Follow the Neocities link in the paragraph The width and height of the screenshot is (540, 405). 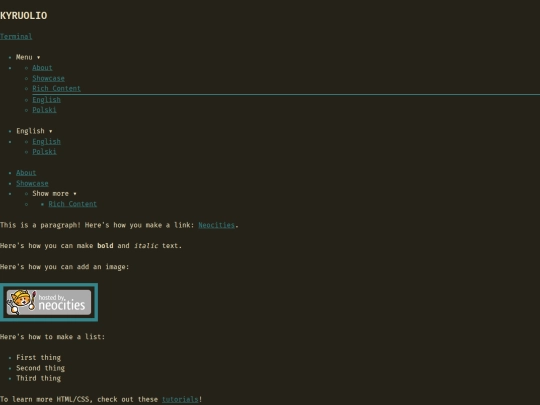click(216, 225)
